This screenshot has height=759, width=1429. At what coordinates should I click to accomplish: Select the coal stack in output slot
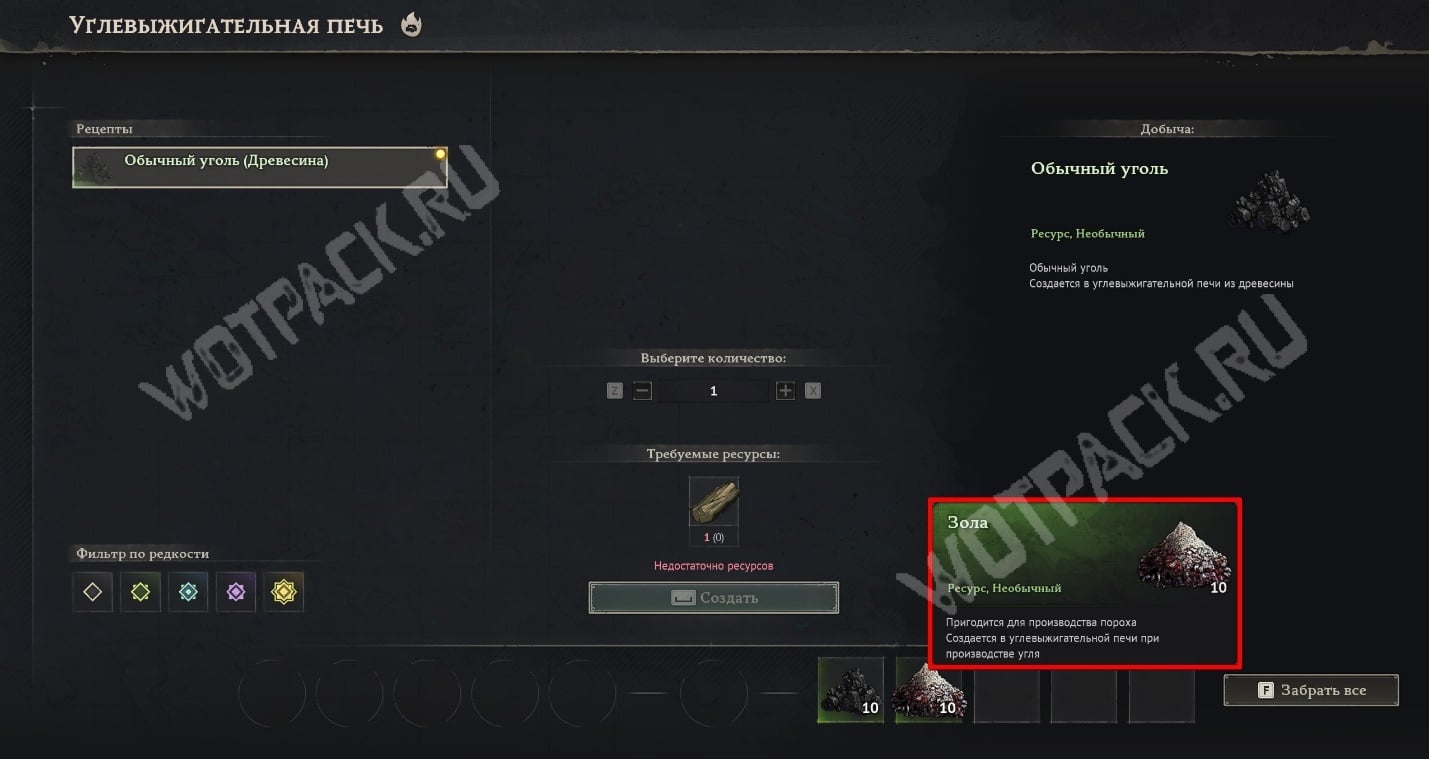[x=851, y=690]
